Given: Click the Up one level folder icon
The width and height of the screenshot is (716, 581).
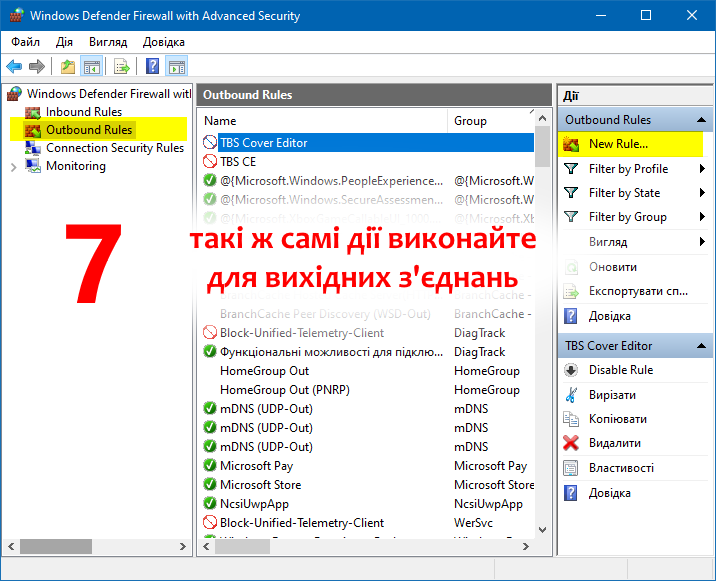Looking at the screenshot, I should (x=68, y=67).
